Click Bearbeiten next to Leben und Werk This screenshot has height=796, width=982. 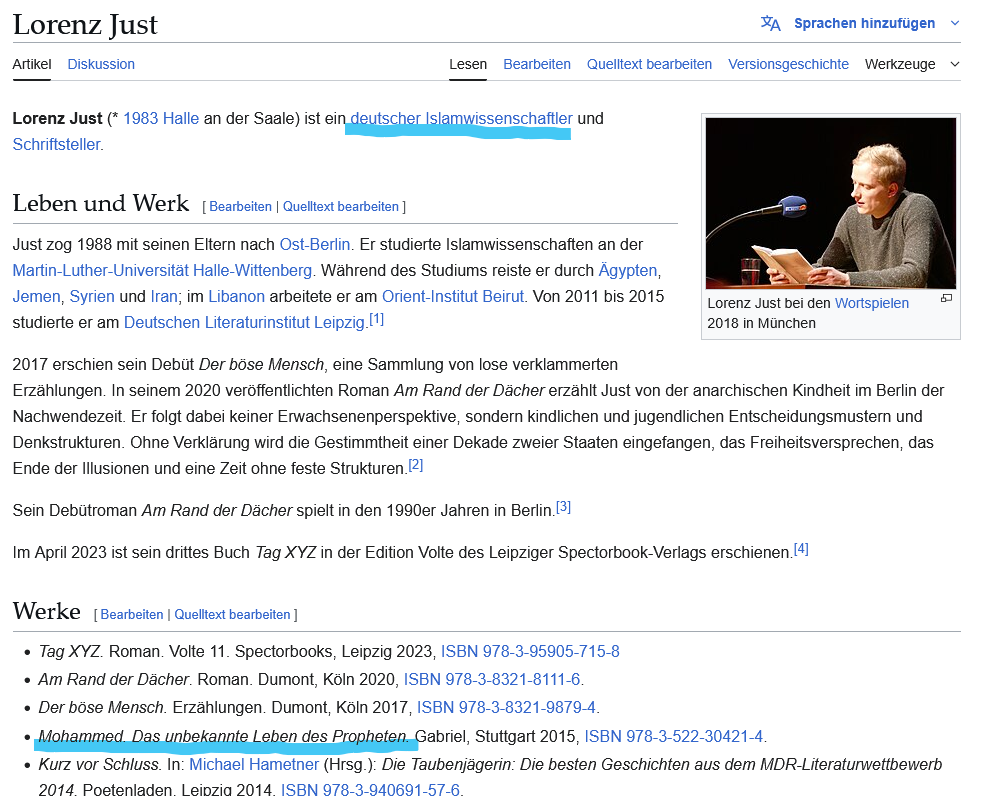(x=240, y=207)
